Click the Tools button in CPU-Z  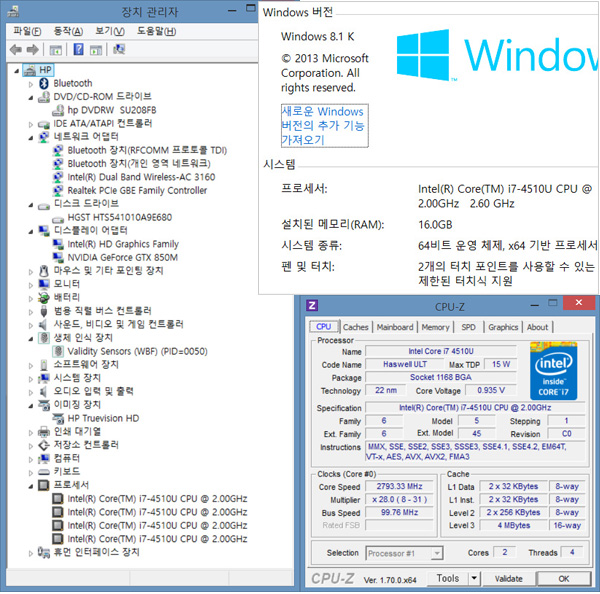click(x=448, y=578)
